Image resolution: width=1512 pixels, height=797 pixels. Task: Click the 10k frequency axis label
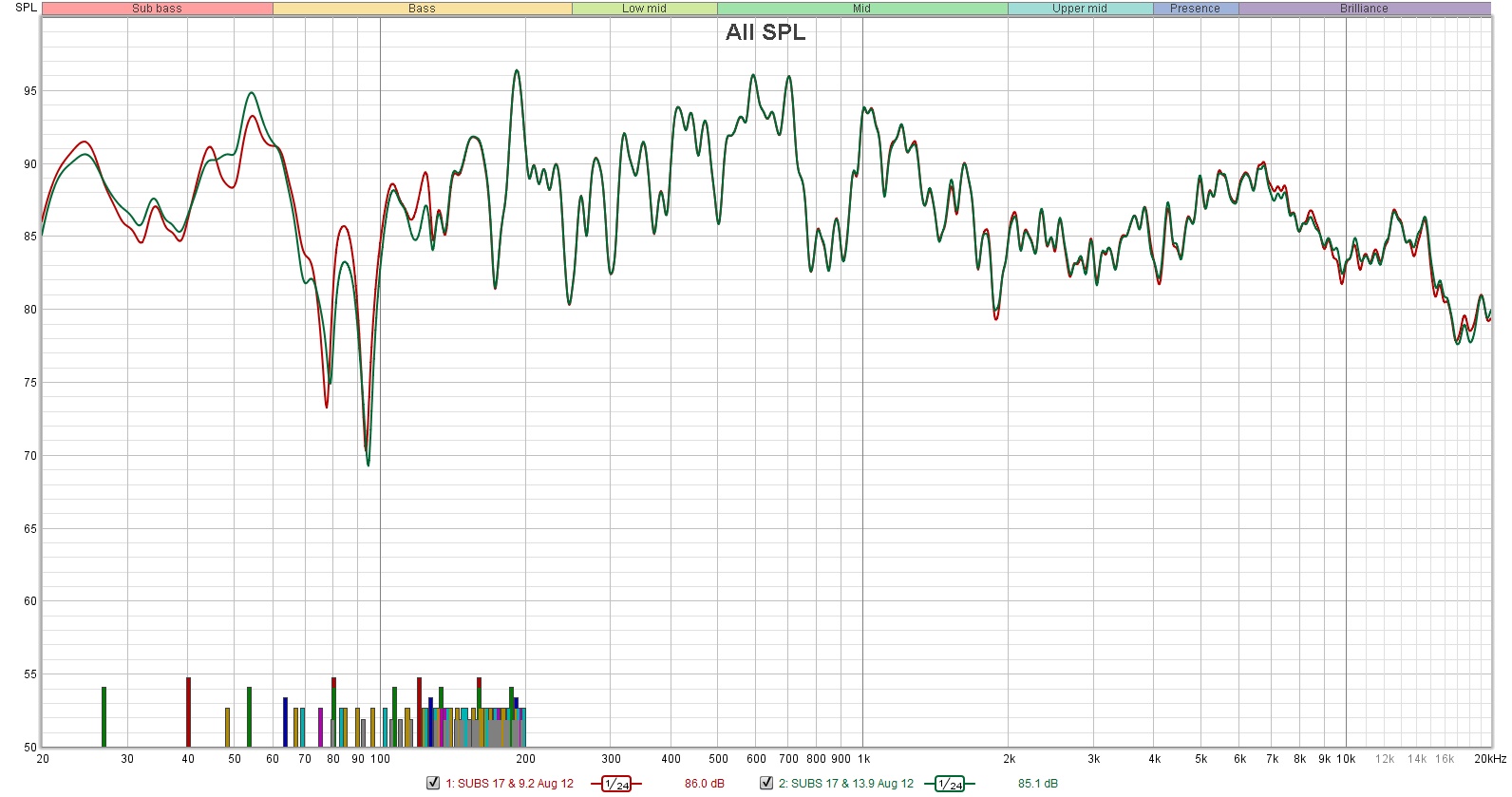pos(1346,759)
